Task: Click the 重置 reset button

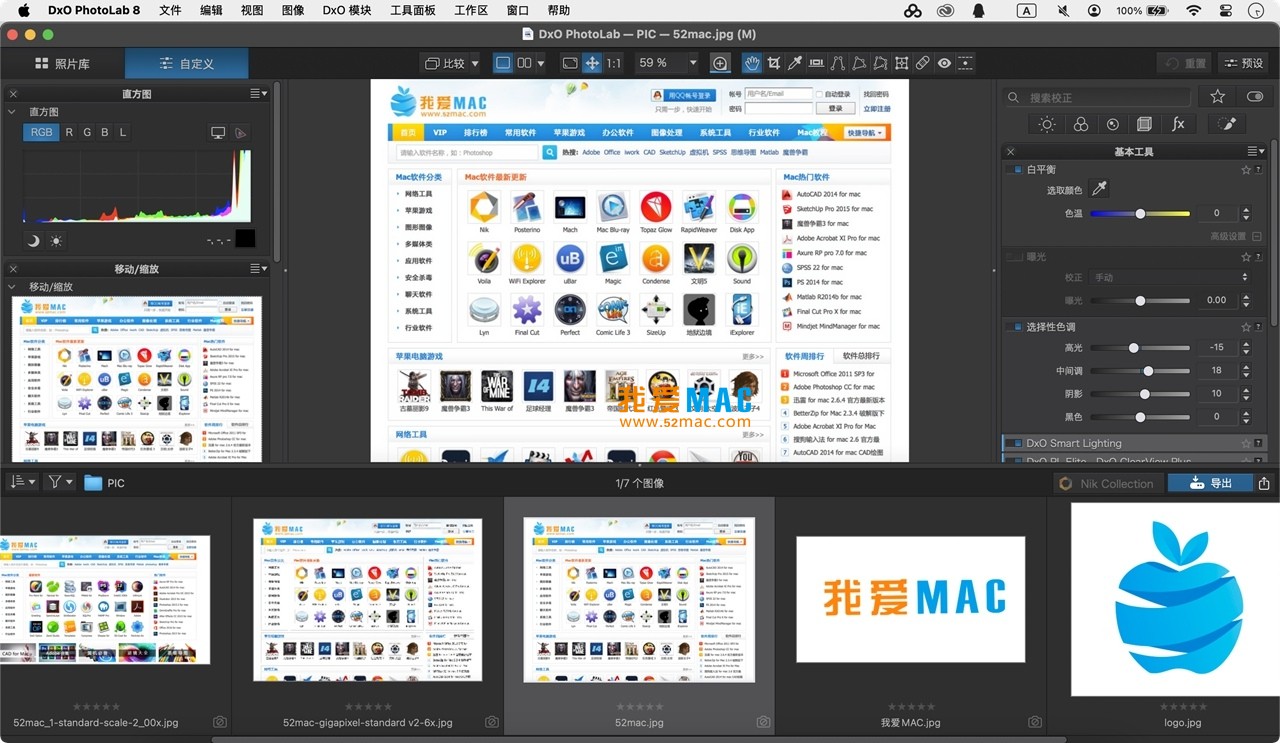Action: point(1185,63)
